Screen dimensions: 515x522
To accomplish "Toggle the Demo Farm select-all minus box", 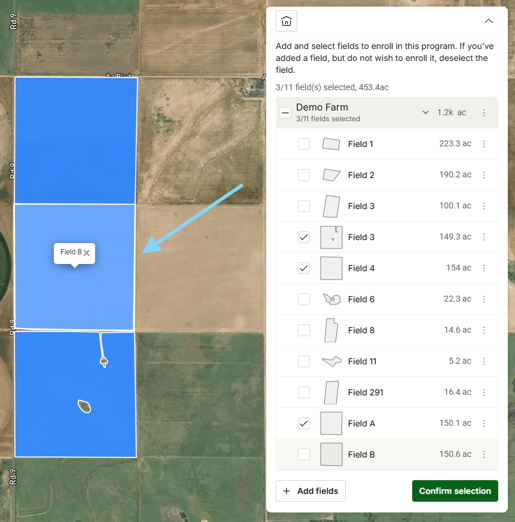I will pos(285,113).
